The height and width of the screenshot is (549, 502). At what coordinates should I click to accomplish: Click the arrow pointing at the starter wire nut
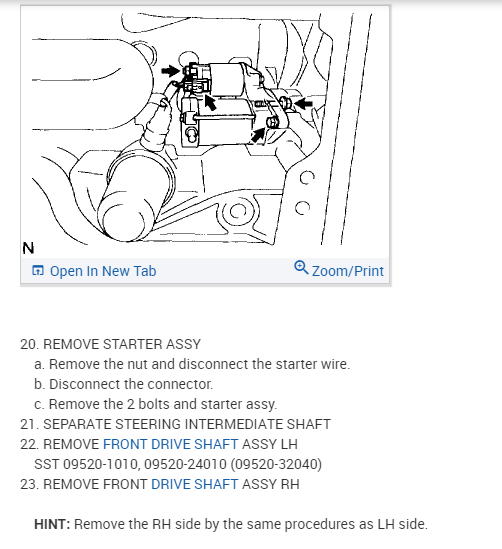[x=170, y=71]
